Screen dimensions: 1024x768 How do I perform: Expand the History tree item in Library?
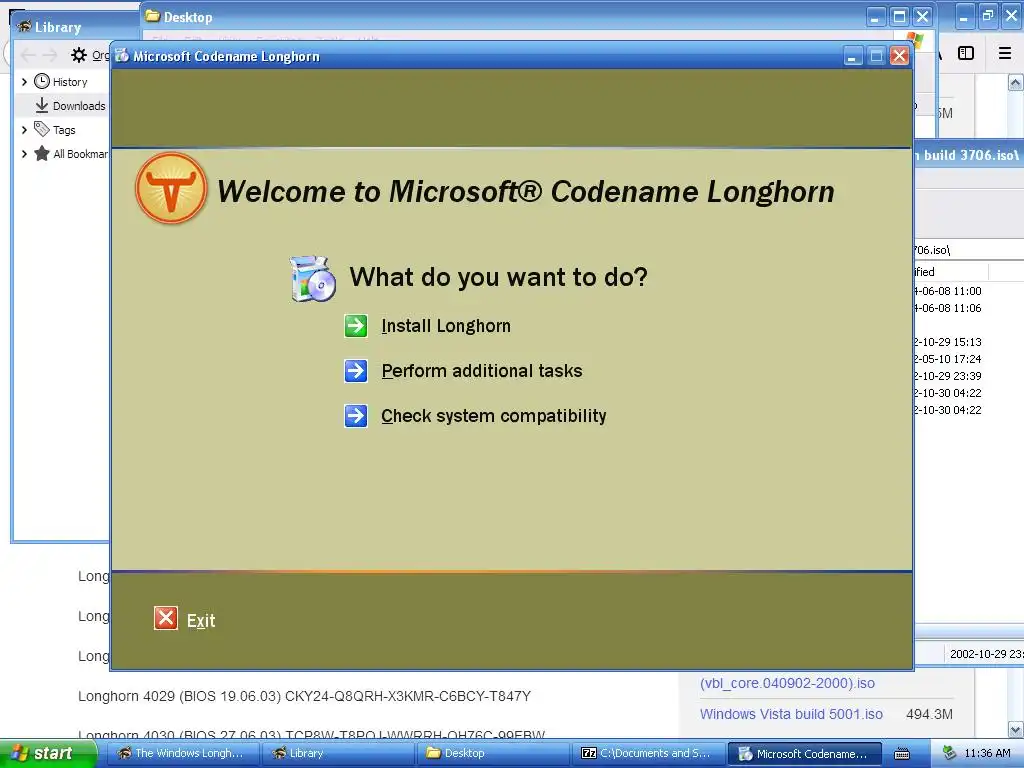pyautogui.click(x=24, y=82)
